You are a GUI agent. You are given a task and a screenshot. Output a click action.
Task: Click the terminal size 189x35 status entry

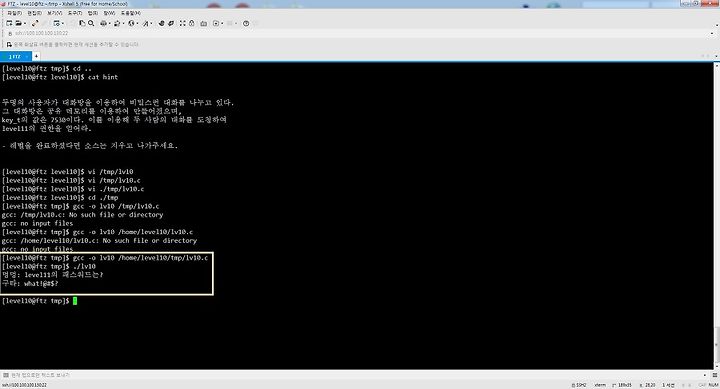[x=622, y=385]
